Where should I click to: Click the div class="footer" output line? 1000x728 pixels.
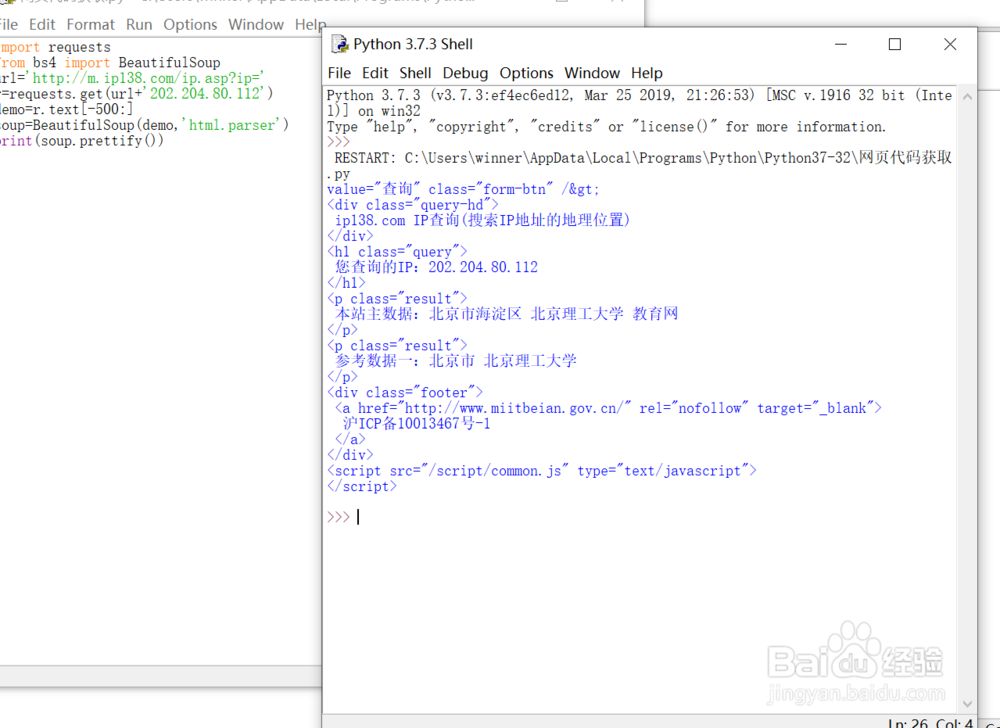[x=405, y=393]
